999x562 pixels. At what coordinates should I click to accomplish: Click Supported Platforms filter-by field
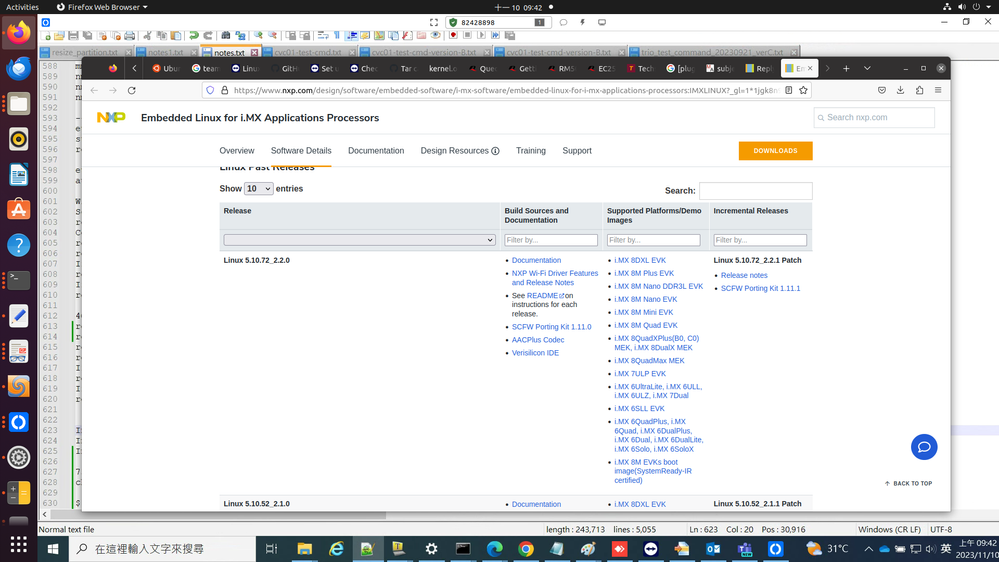(x=654, y=240)
